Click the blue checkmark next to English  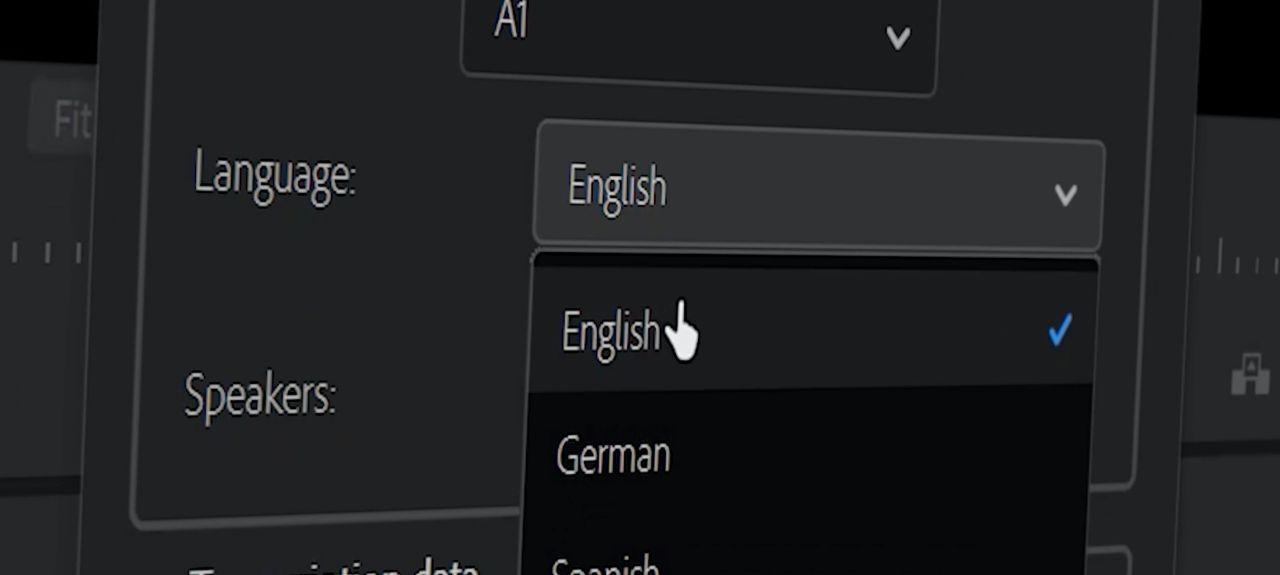click(1060, 330)
